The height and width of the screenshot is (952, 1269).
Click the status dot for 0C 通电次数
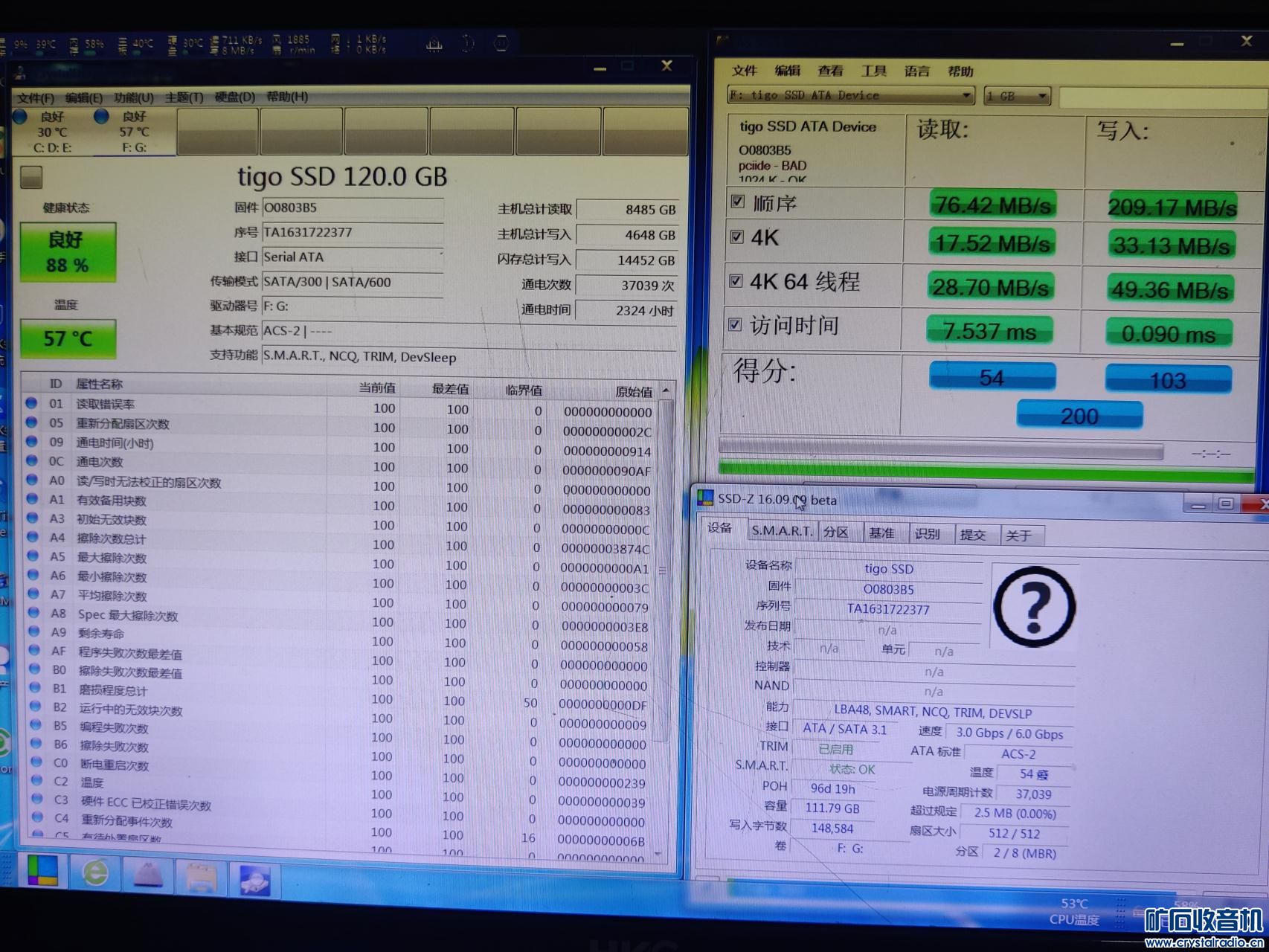point(31,461)
